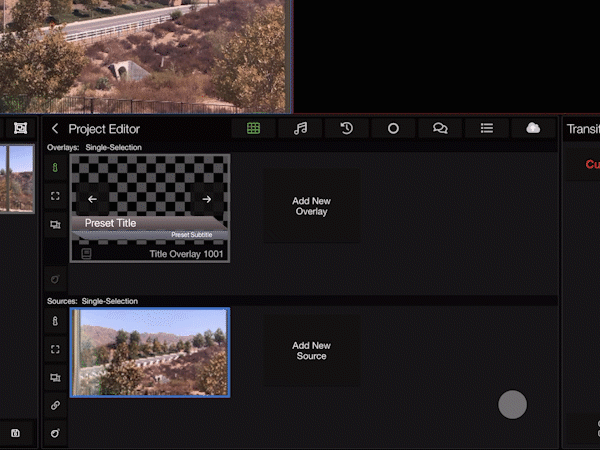
Task: Click the sources monitor output icon
Action: (x=56, y=378)
